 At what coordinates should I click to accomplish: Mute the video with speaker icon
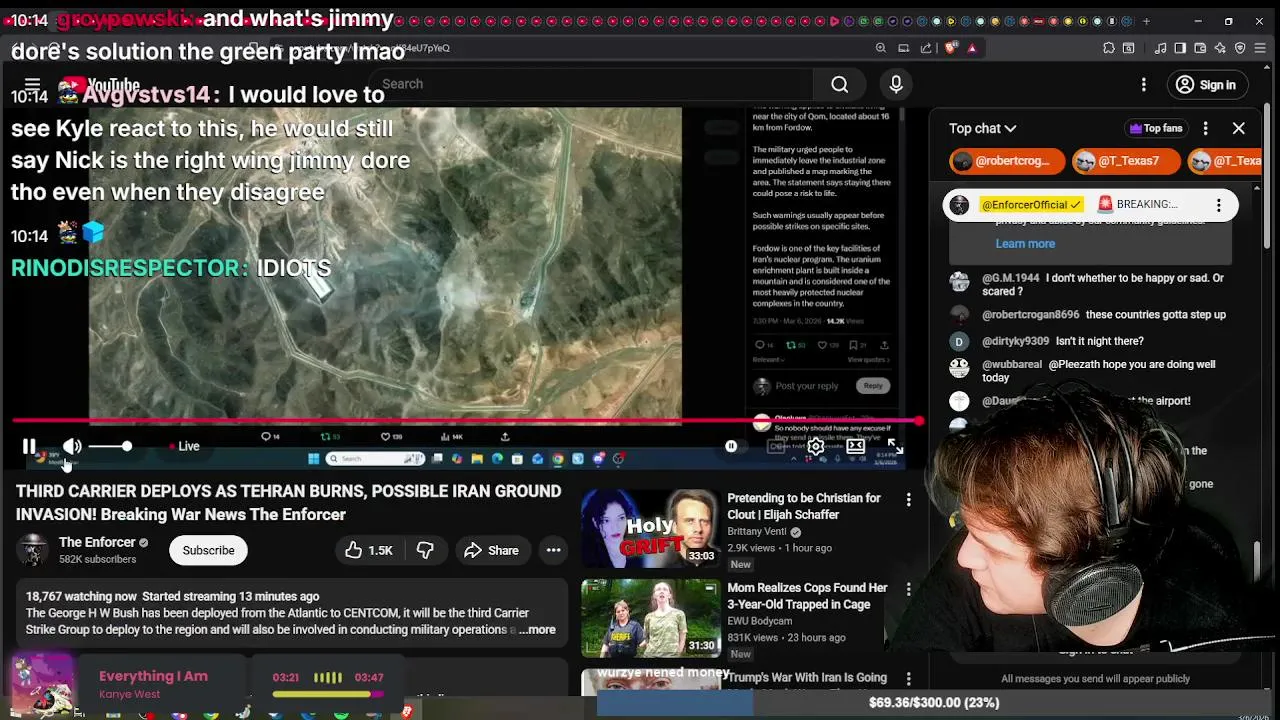point(72,446)
